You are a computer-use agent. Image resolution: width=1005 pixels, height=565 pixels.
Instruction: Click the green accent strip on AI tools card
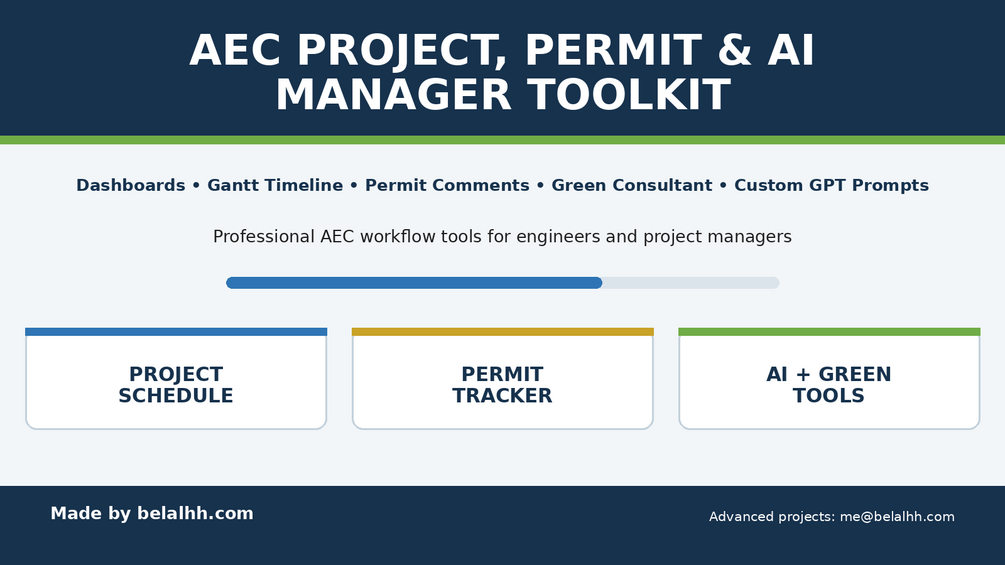click(x=829, y=332)
